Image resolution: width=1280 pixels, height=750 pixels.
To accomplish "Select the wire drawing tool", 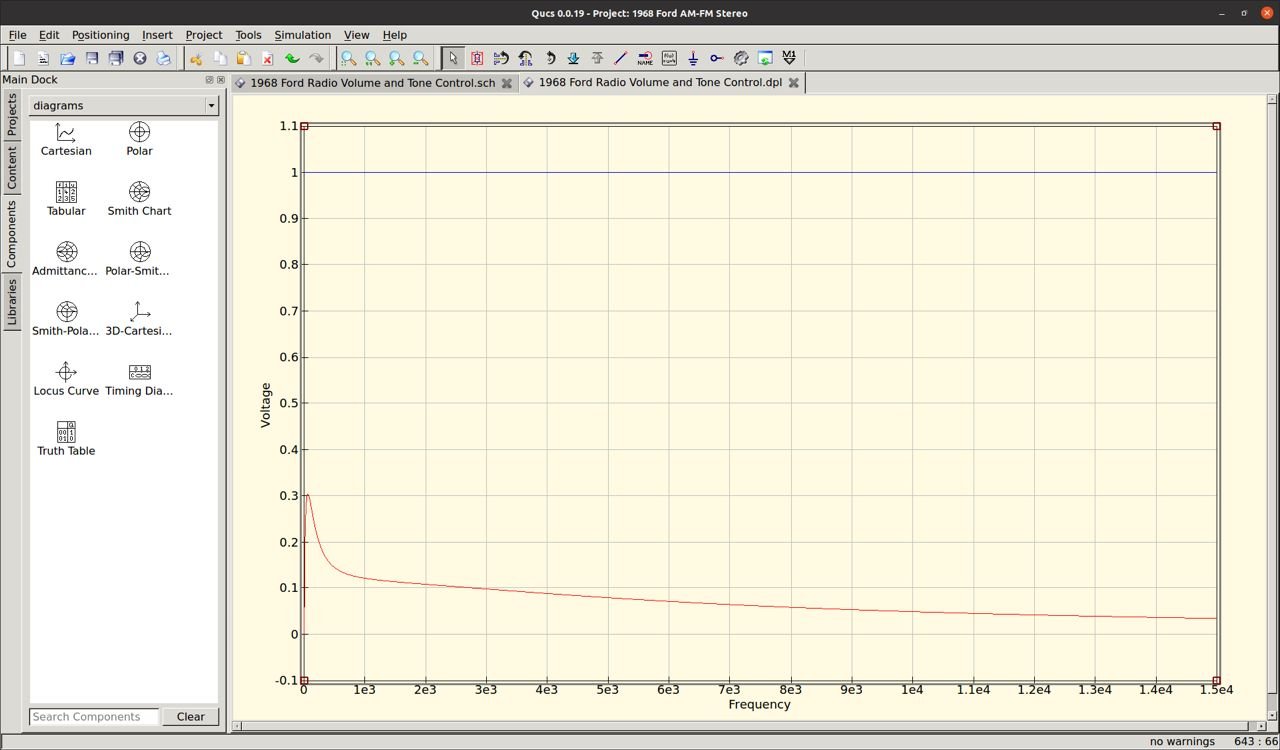I will [621, 59].
